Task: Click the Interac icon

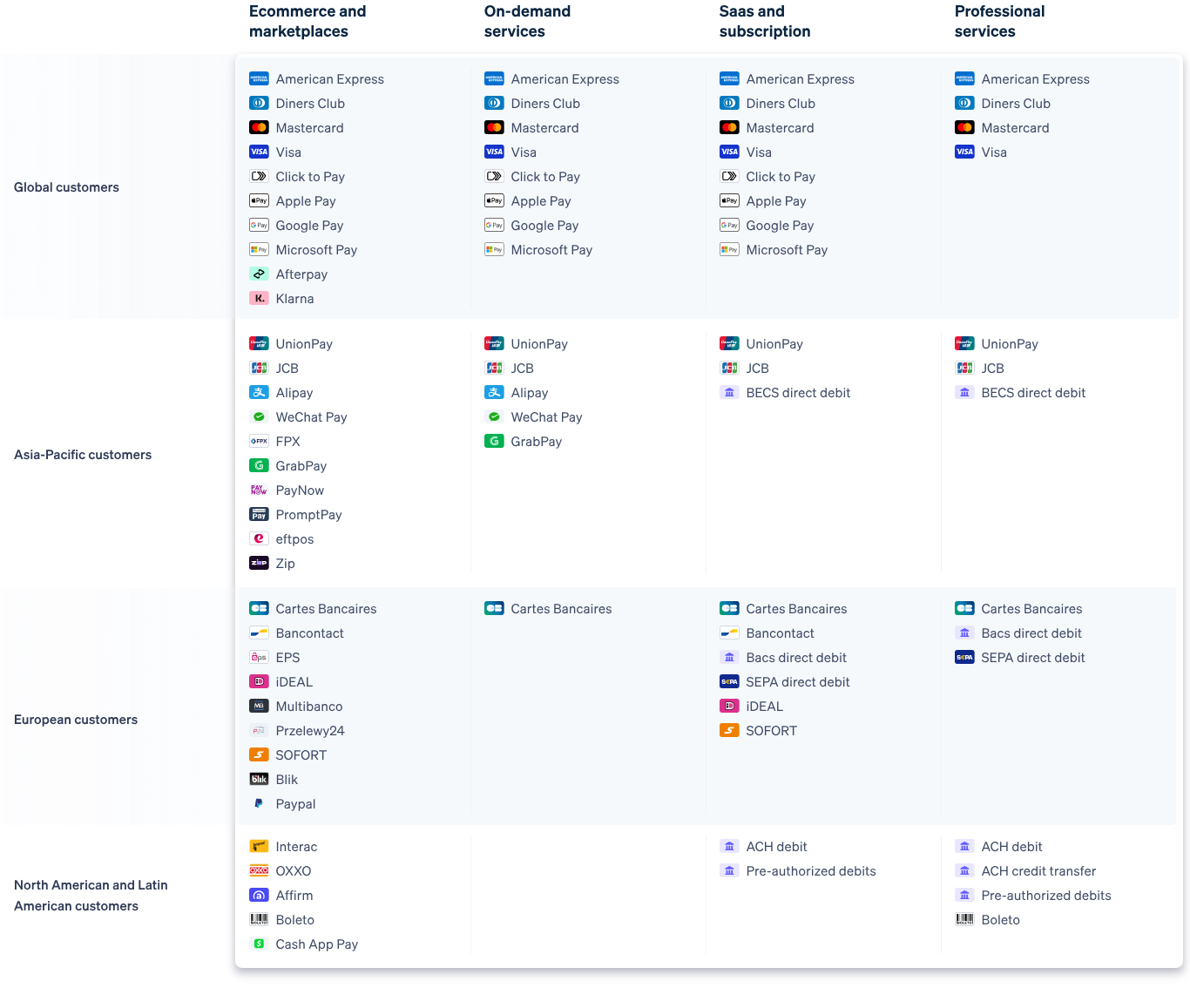Action: click(x=259, y=846)
